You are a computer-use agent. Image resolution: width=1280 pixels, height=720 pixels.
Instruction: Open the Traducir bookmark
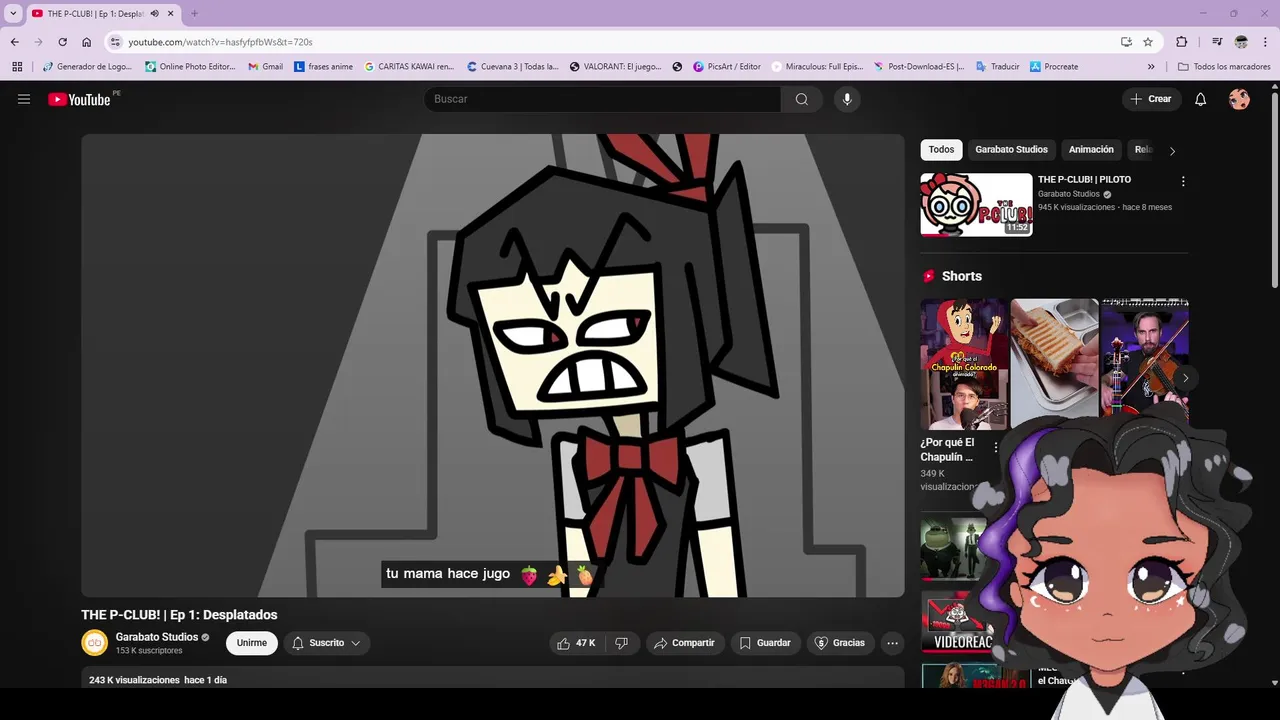pos(997,67)
